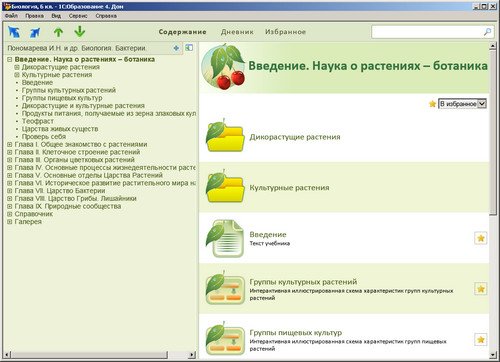The image size is (500, 362).
Task: Select Дикорастущие и культурные растения tree item
Action: pyautogui.click(x=83, y=106)
